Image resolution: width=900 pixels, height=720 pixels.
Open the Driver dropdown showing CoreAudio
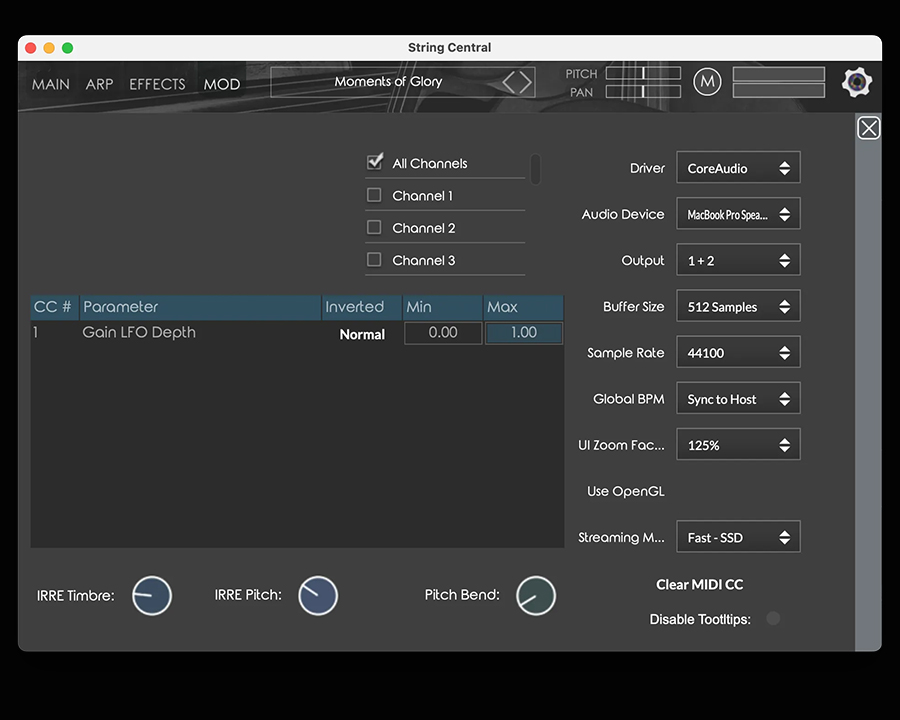pos(738,169)
